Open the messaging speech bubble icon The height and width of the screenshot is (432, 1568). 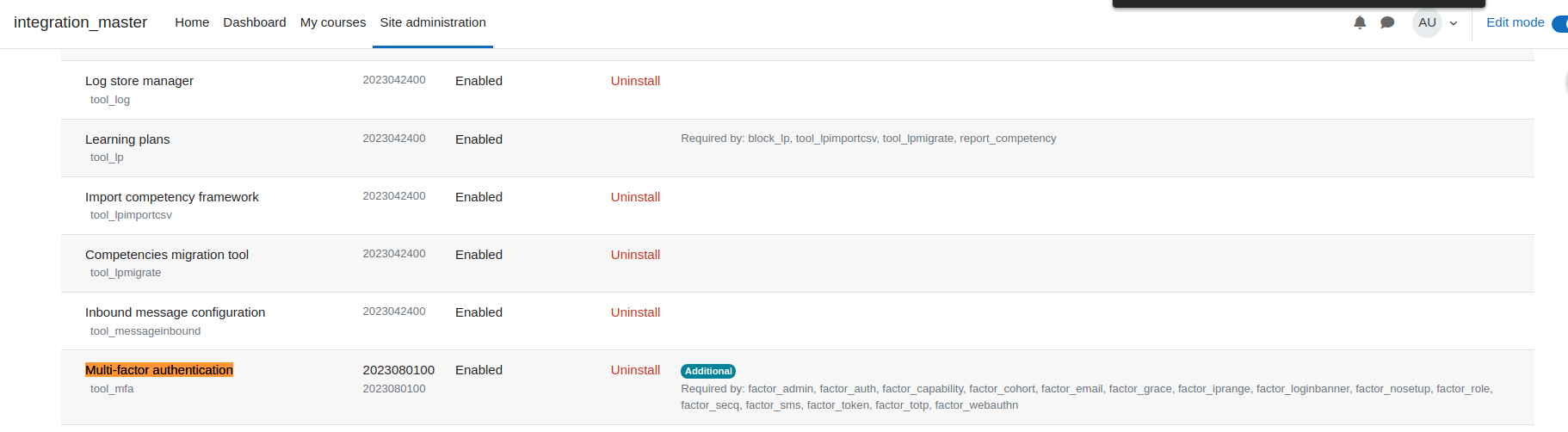pos(1387,22)
